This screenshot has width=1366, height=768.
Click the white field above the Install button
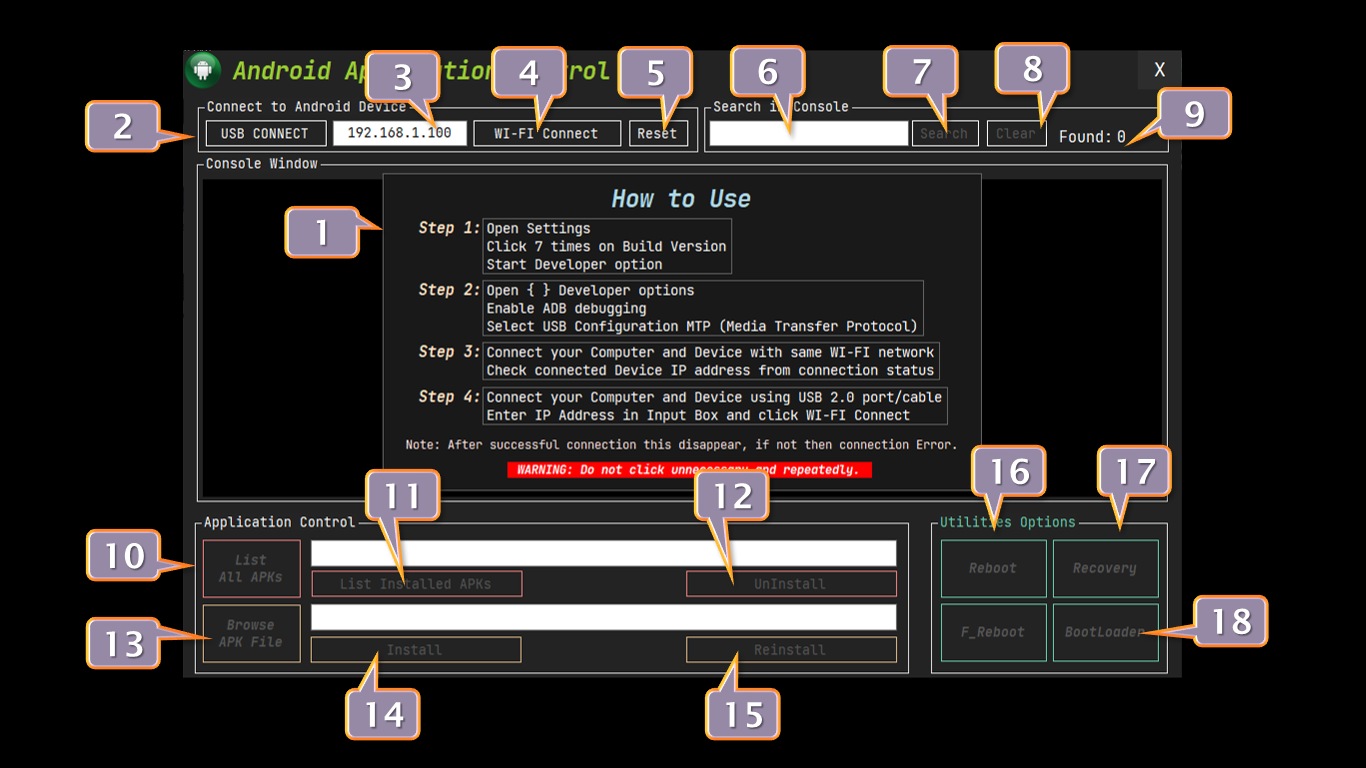click(x=604, y=617)
